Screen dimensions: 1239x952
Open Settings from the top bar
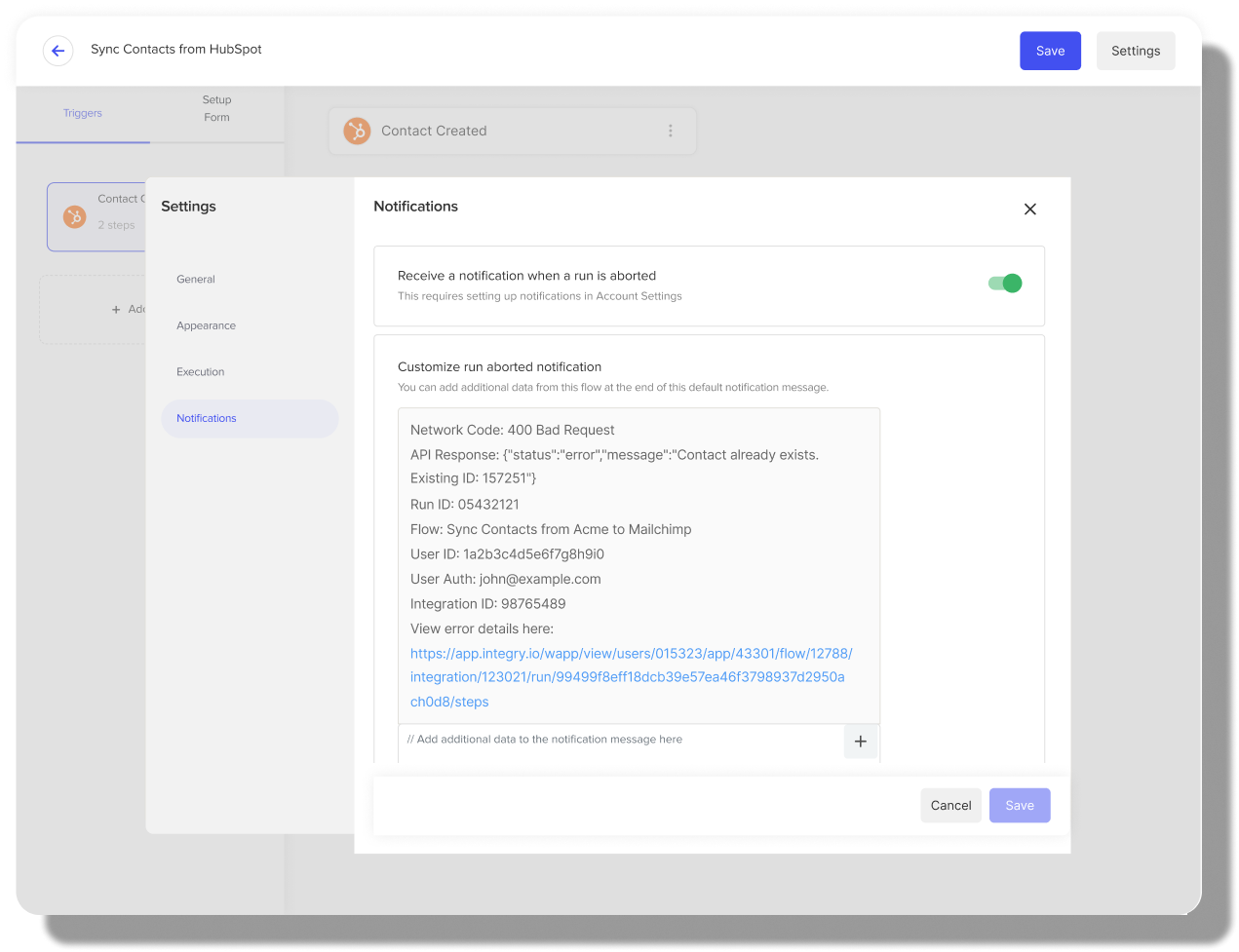(1136, 51)
